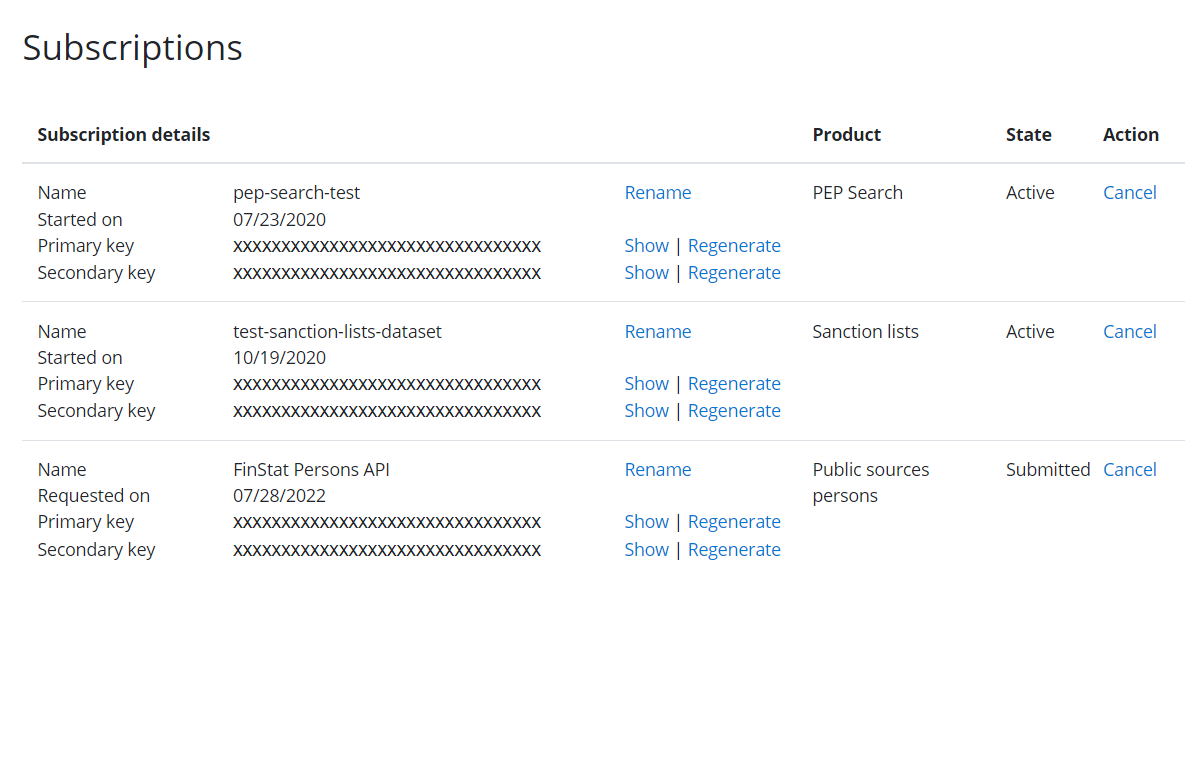Regenerate secondary key for test-sanction-lists-dataset

(734, 411)
